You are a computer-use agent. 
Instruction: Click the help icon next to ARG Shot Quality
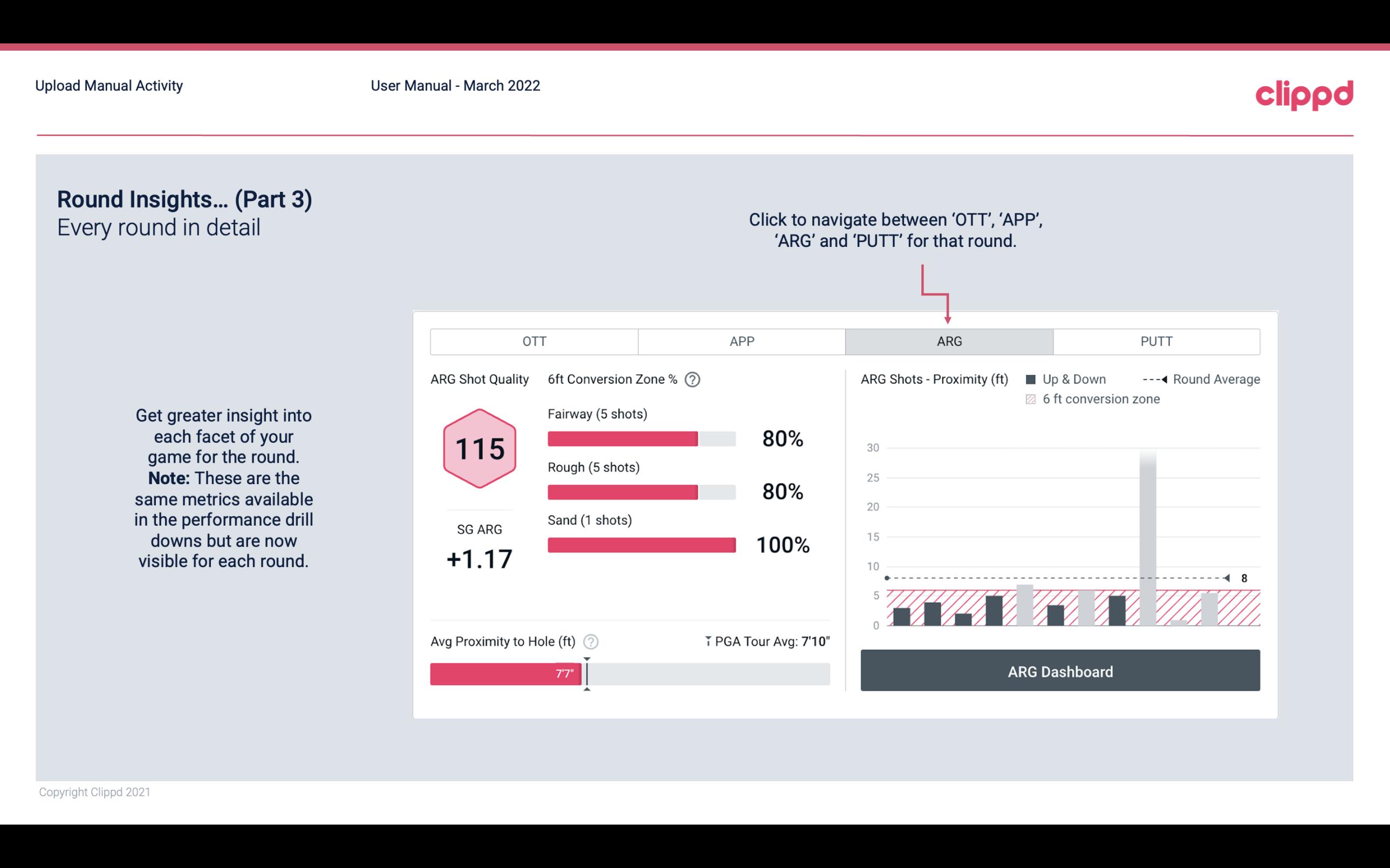click(x=696, y=380)
